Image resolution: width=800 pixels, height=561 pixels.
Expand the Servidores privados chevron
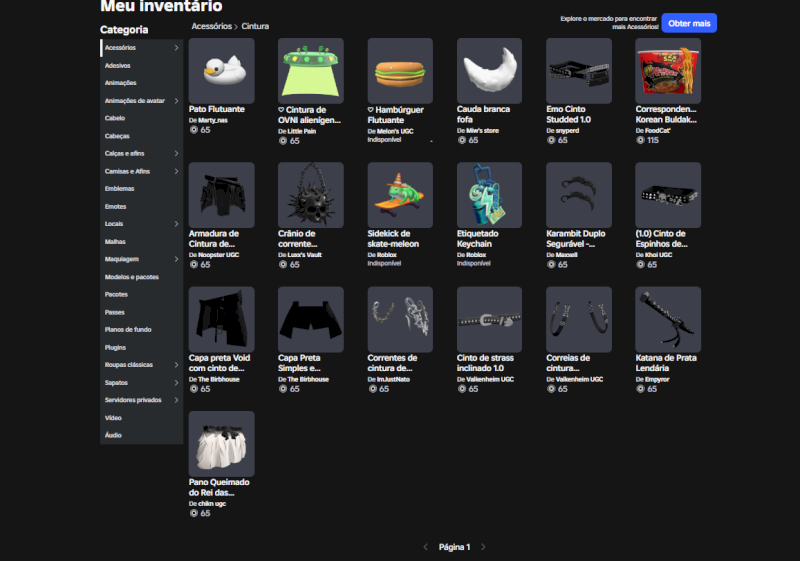tap(177, 400)
